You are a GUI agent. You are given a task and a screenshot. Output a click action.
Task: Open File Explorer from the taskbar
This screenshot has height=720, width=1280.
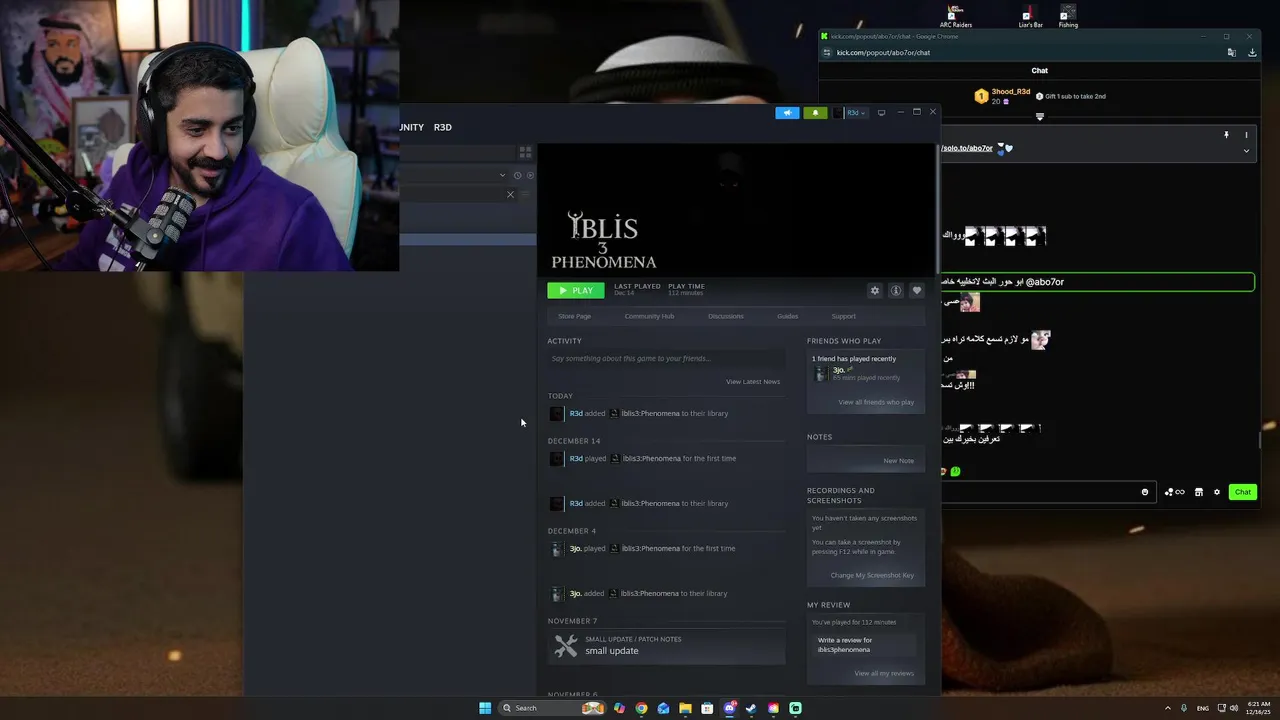(685, 708)
